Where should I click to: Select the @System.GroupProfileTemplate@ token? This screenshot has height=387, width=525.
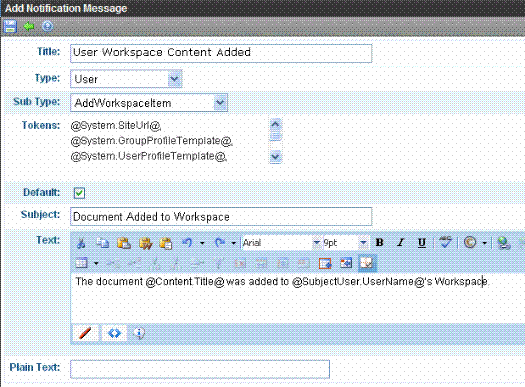(151, 141)
